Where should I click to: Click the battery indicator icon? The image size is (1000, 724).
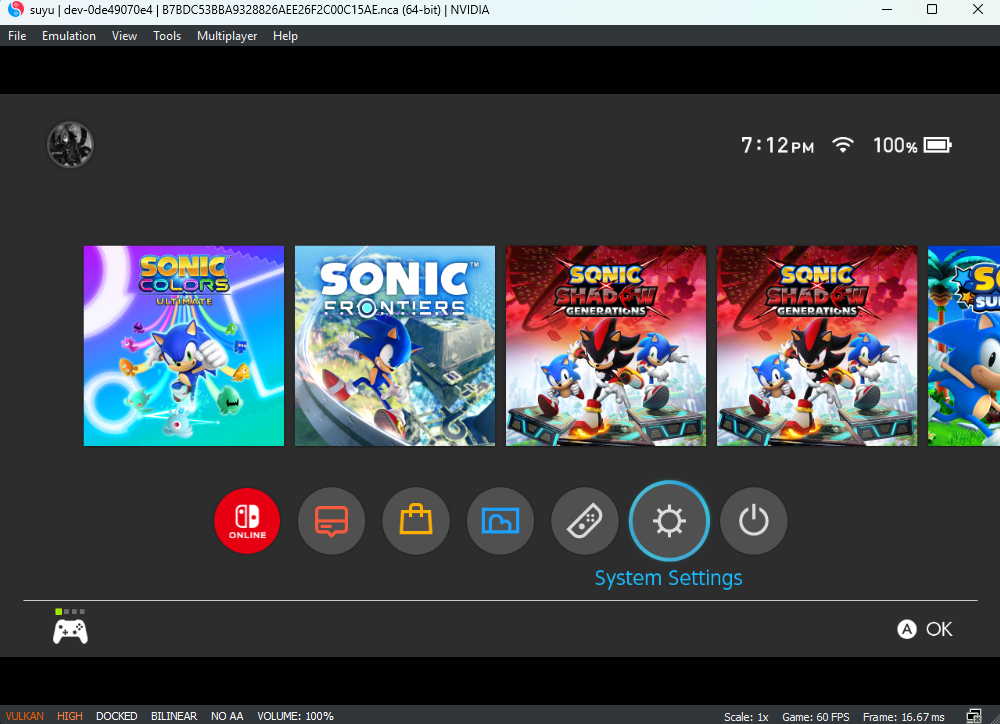pyautogui.click(x=938, y=145)
